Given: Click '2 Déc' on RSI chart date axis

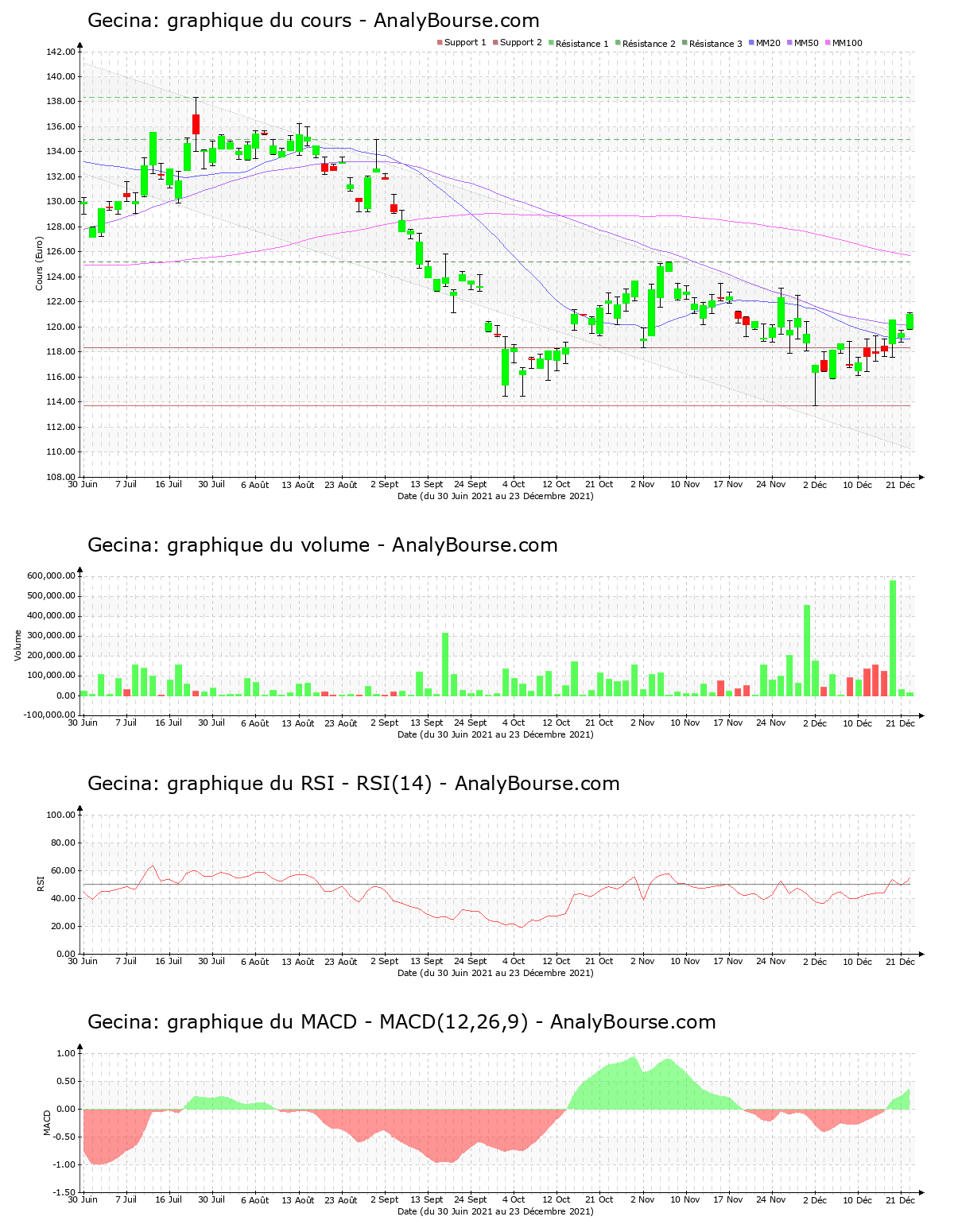Looking at the screenshot, I should [815, 961].
